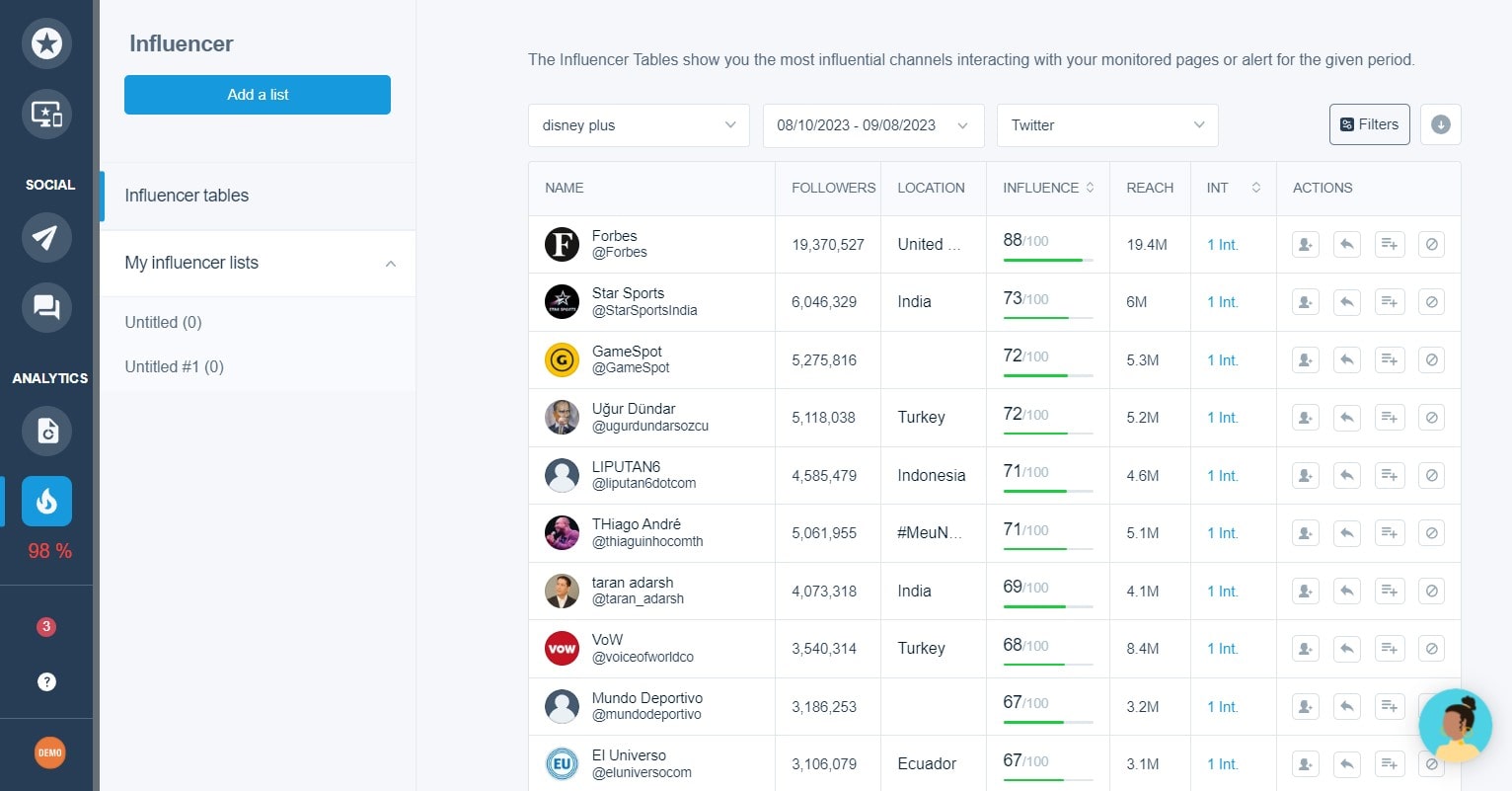This screenshot has width=1512, height=791.
Task: Click add-user icon in LIPUTAN6 row
Action: (x=1305, y=475)
